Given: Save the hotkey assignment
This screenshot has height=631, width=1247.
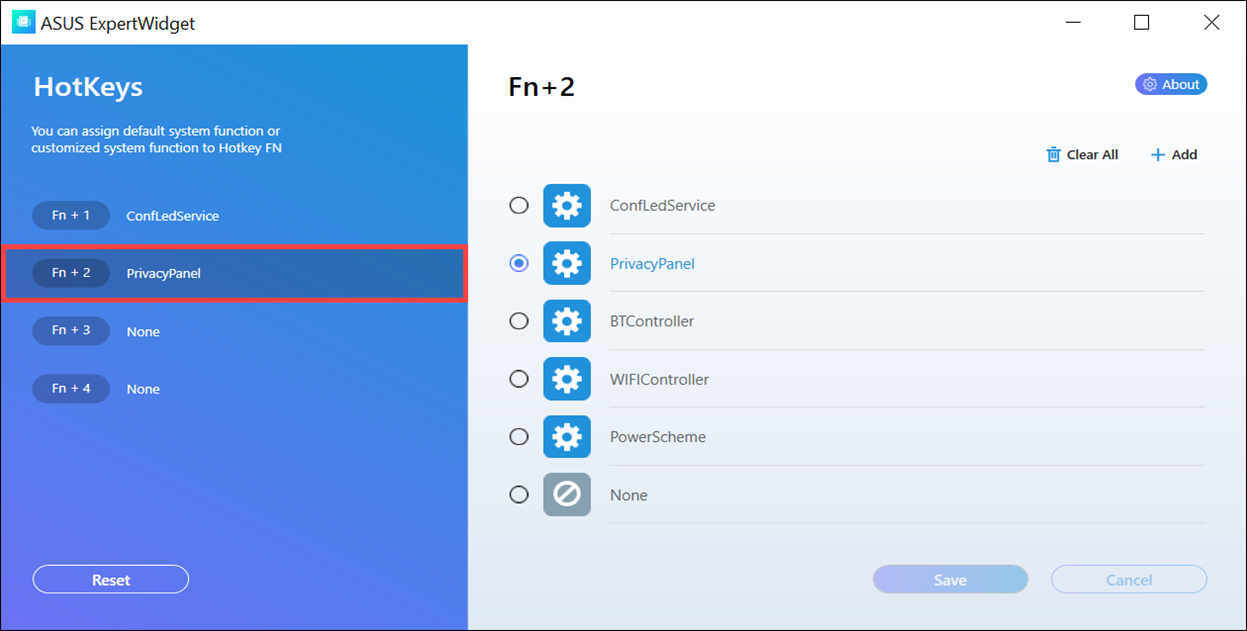Looking at the screenshot, I should click(950, 580).
